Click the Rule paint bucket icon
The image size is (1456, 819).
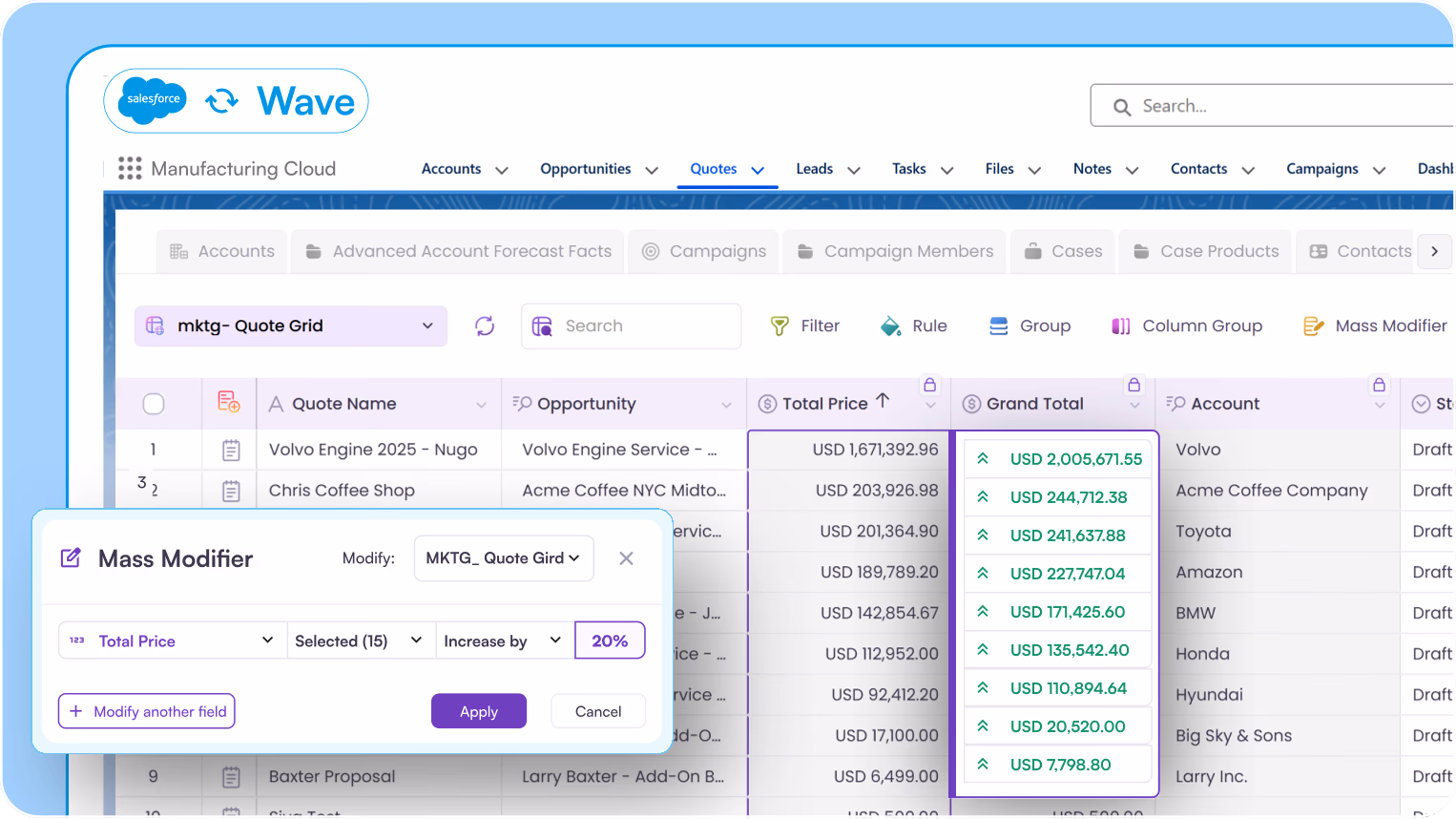click(890, 326)
